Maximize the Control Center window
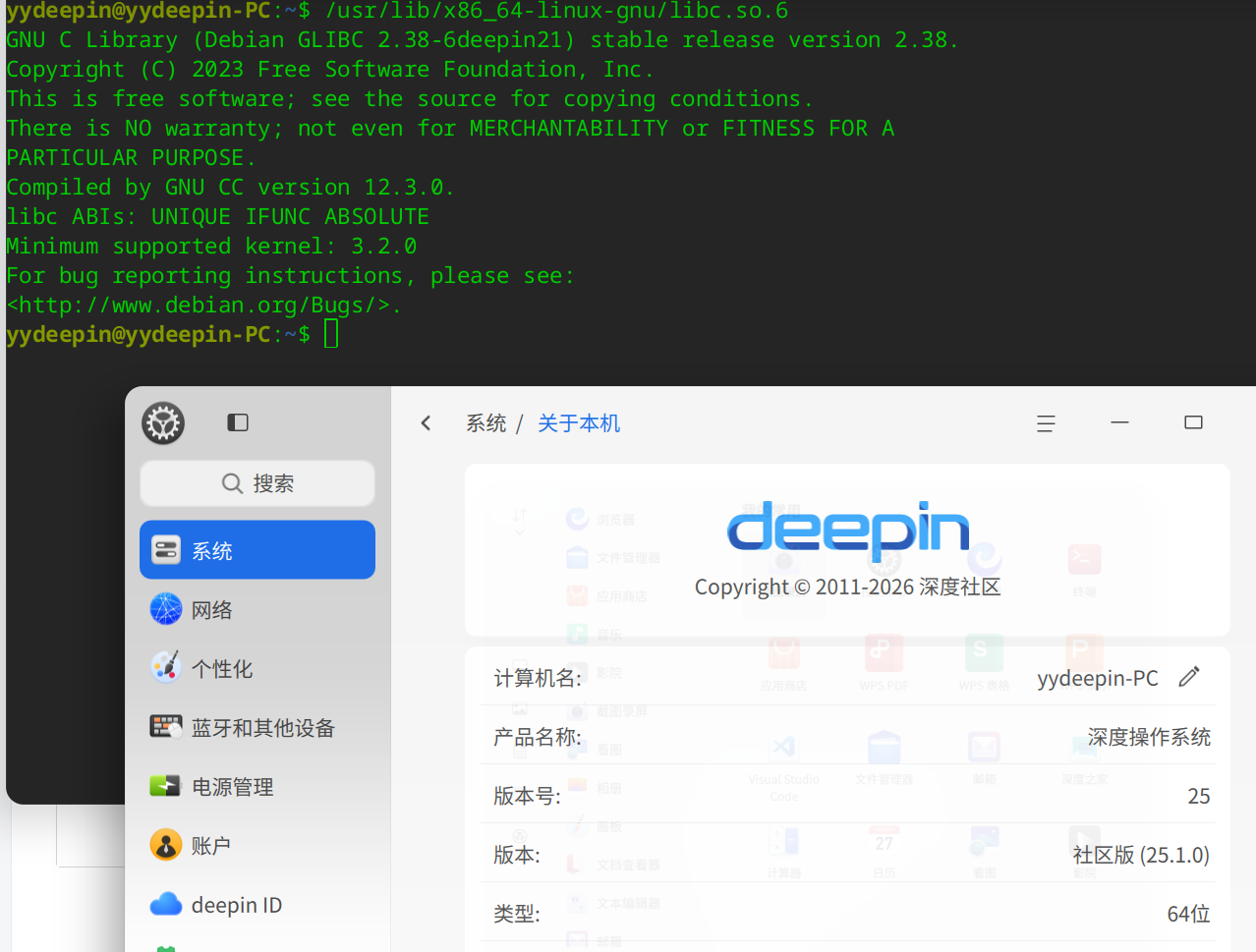 1193,422
